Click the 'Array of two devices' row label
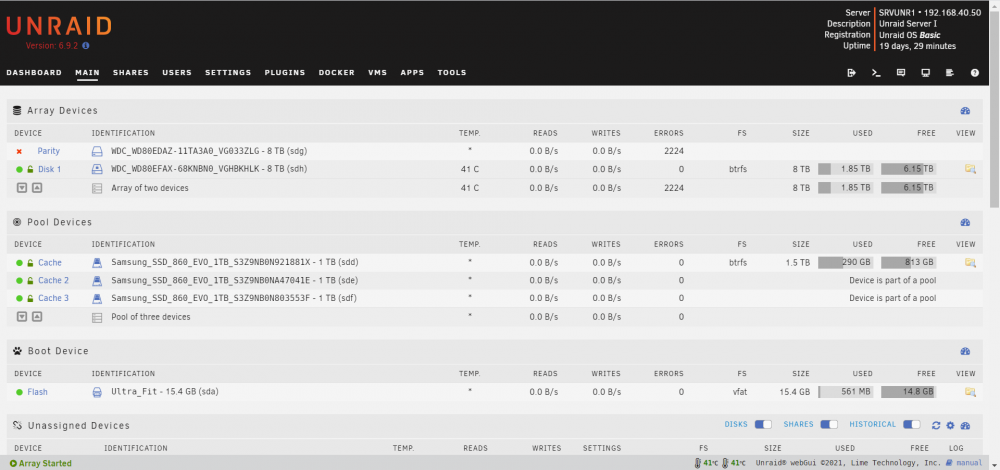This screenshot has height=470, width=1000. point(150,188)
